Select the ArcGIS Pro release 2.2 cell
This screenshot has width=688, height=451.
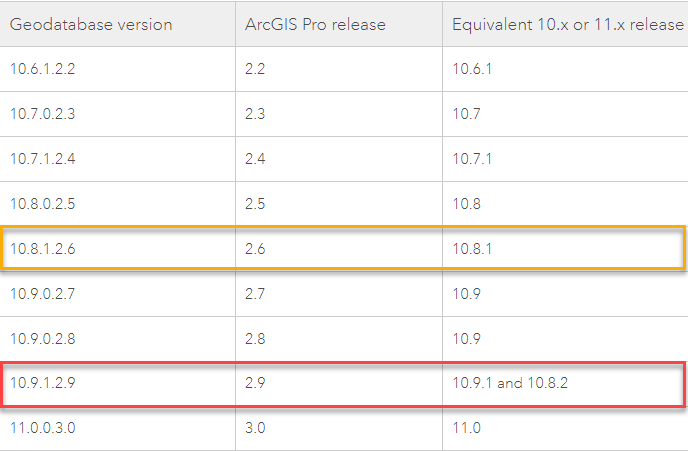pos(255,68)
